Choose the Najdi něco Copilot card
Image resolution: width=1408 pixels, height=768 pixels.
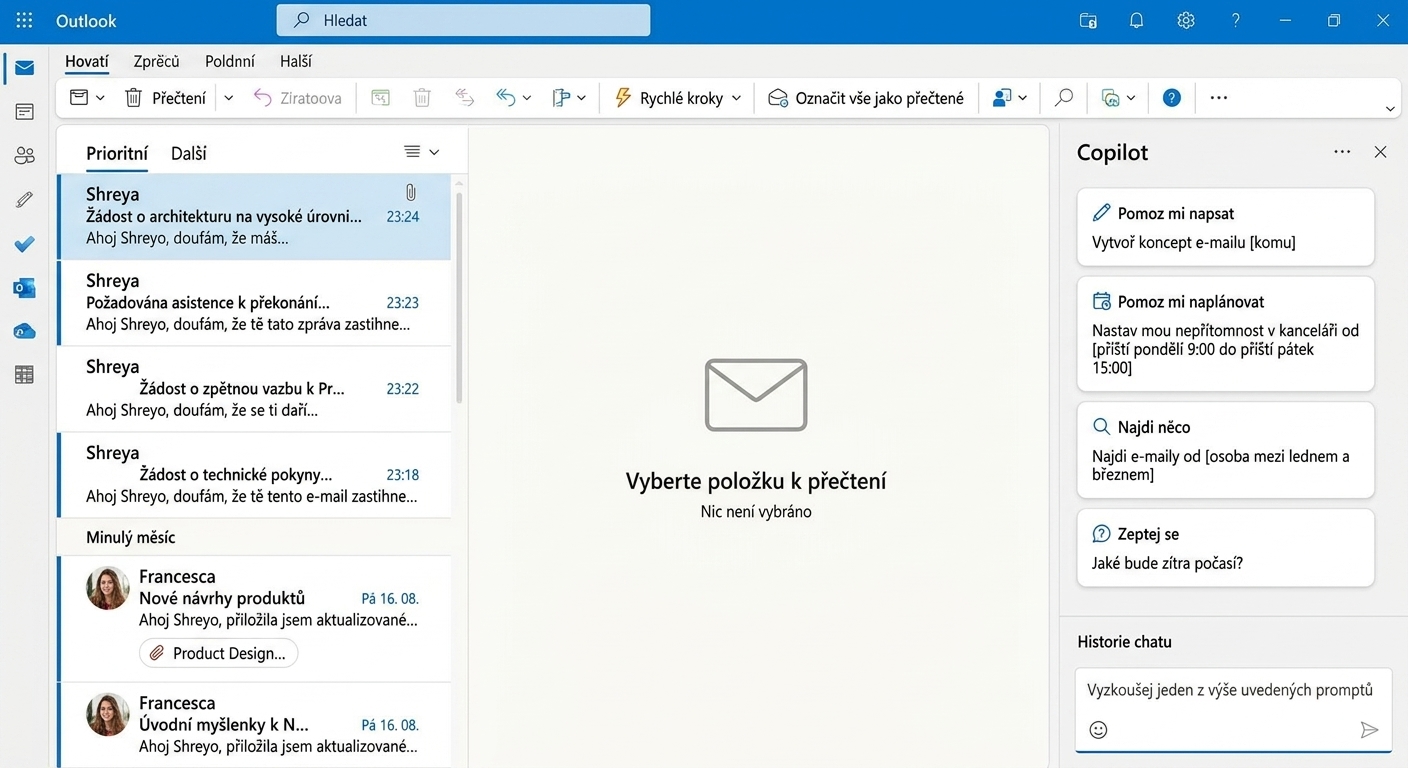1226,450
